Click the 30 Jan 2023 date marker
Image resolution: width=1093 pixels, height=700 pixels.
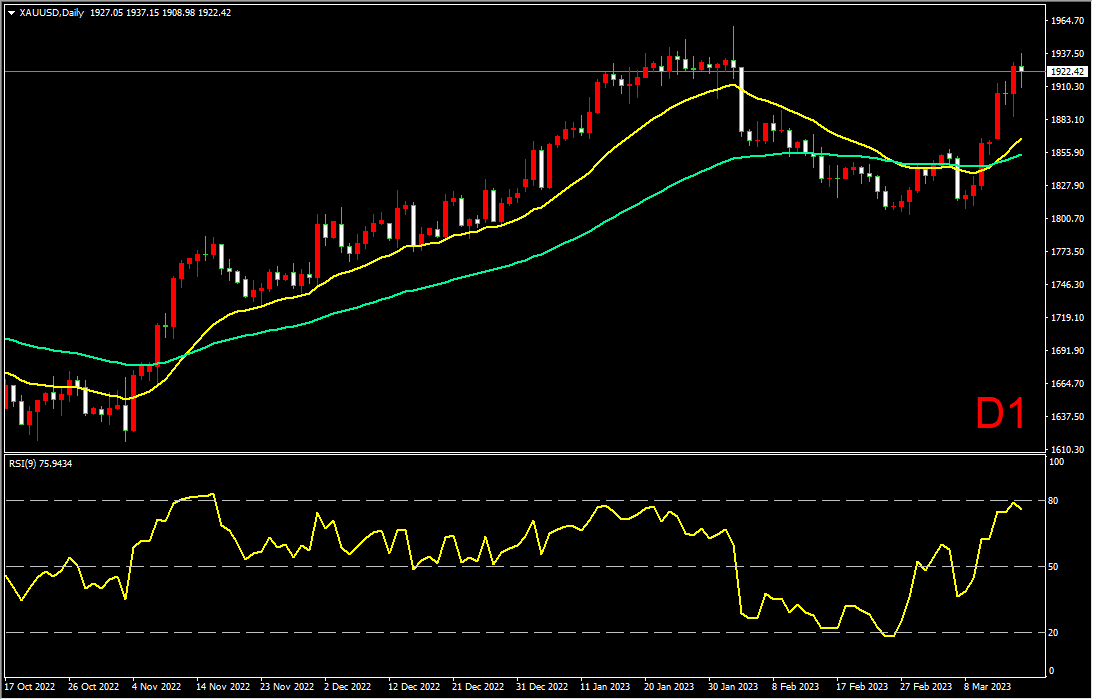[x=735, y=686]
